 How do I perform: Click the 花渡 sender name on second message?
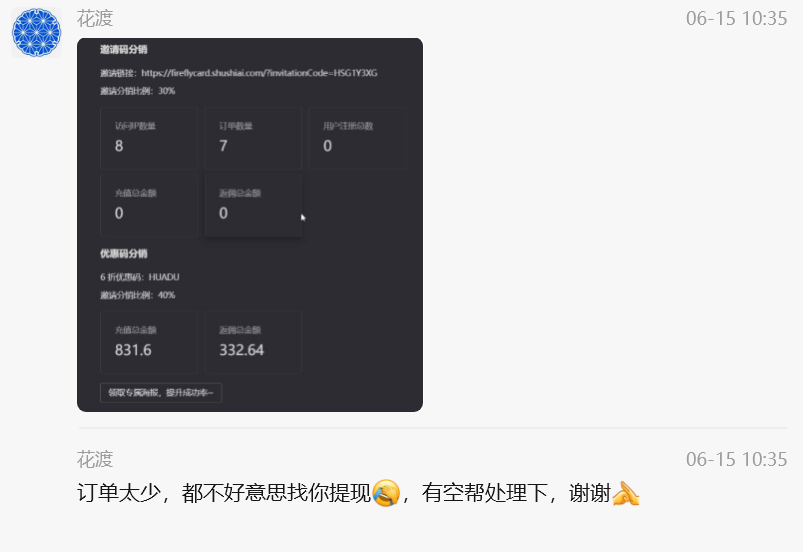pyautogui.click(x=95, y=459)
